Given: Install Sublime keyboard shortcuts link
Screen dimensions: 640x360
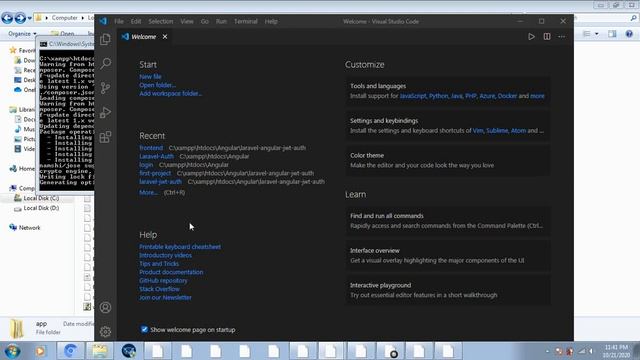Looking at the screenshot, I should (497, 131).
